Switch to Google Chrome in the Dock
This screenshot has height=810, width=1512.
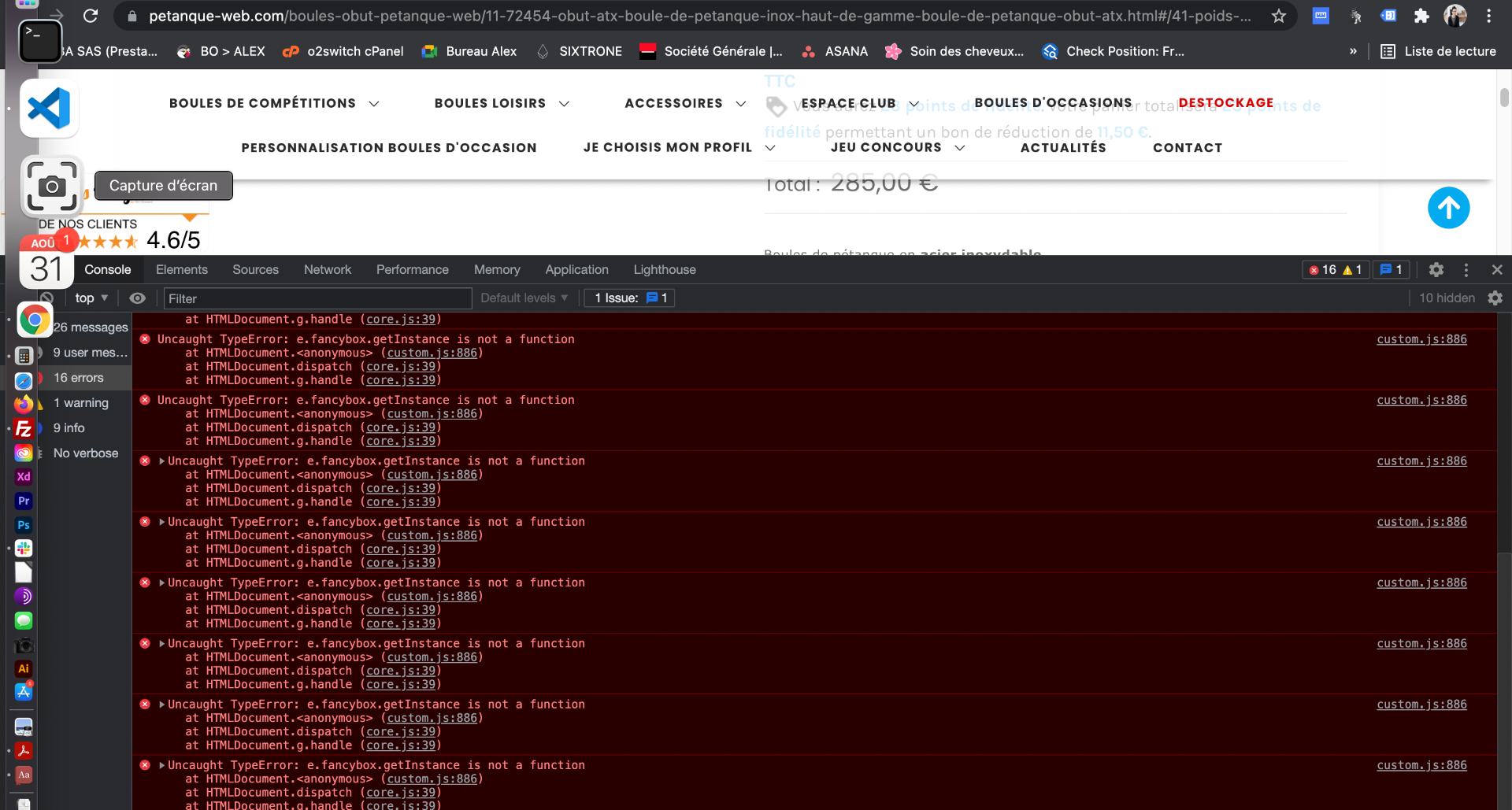coord(34,320)
